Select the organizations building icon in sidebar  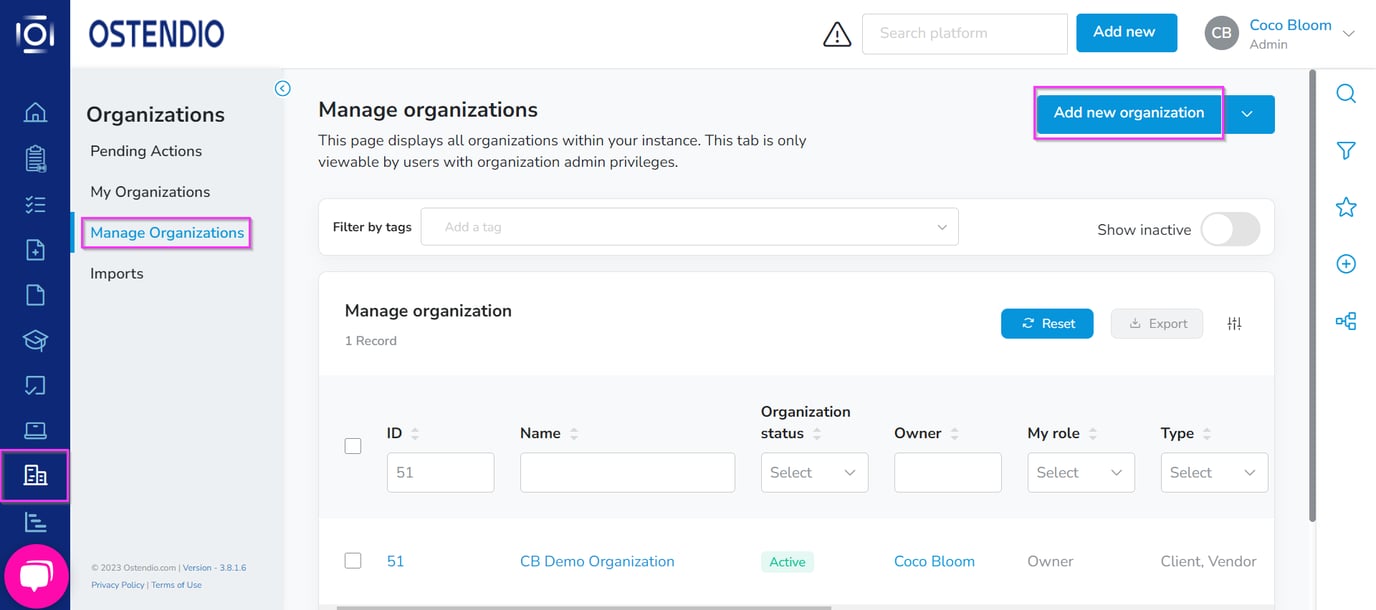click(x=35, y=476)
